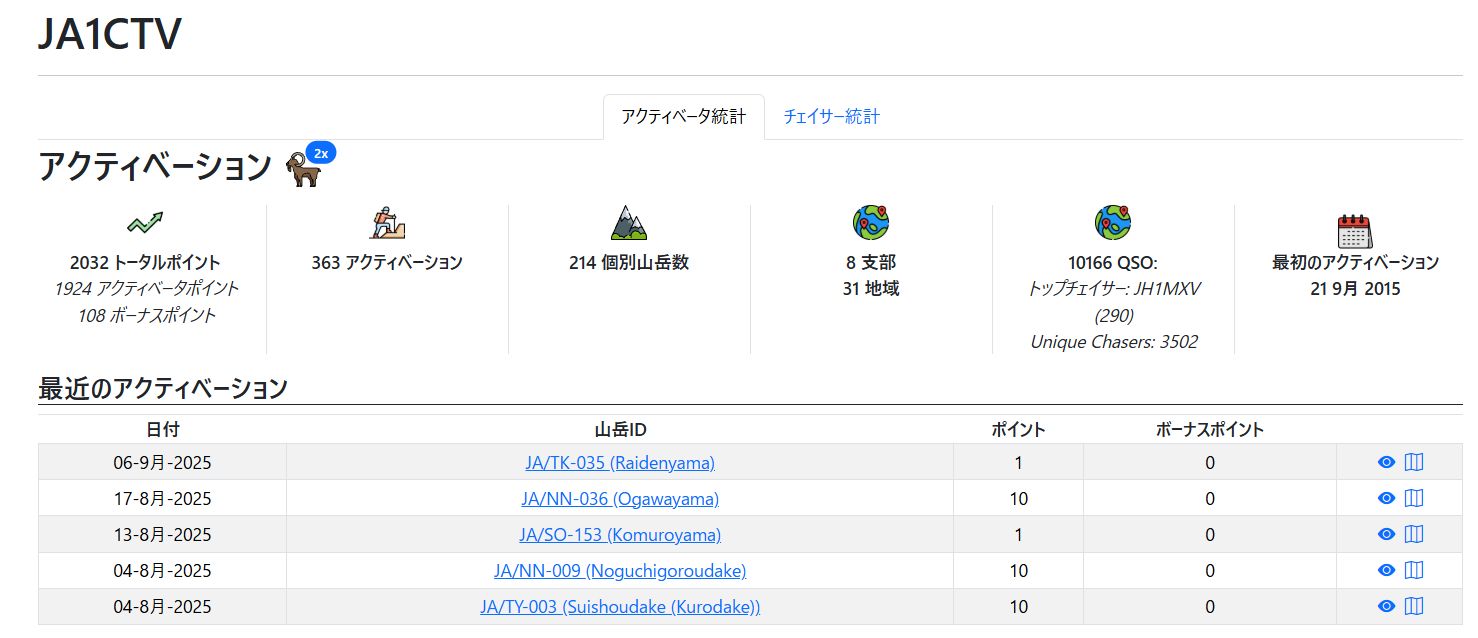Click the mountain goat badge icon
Screen dimensions: 1478x638
303,170
